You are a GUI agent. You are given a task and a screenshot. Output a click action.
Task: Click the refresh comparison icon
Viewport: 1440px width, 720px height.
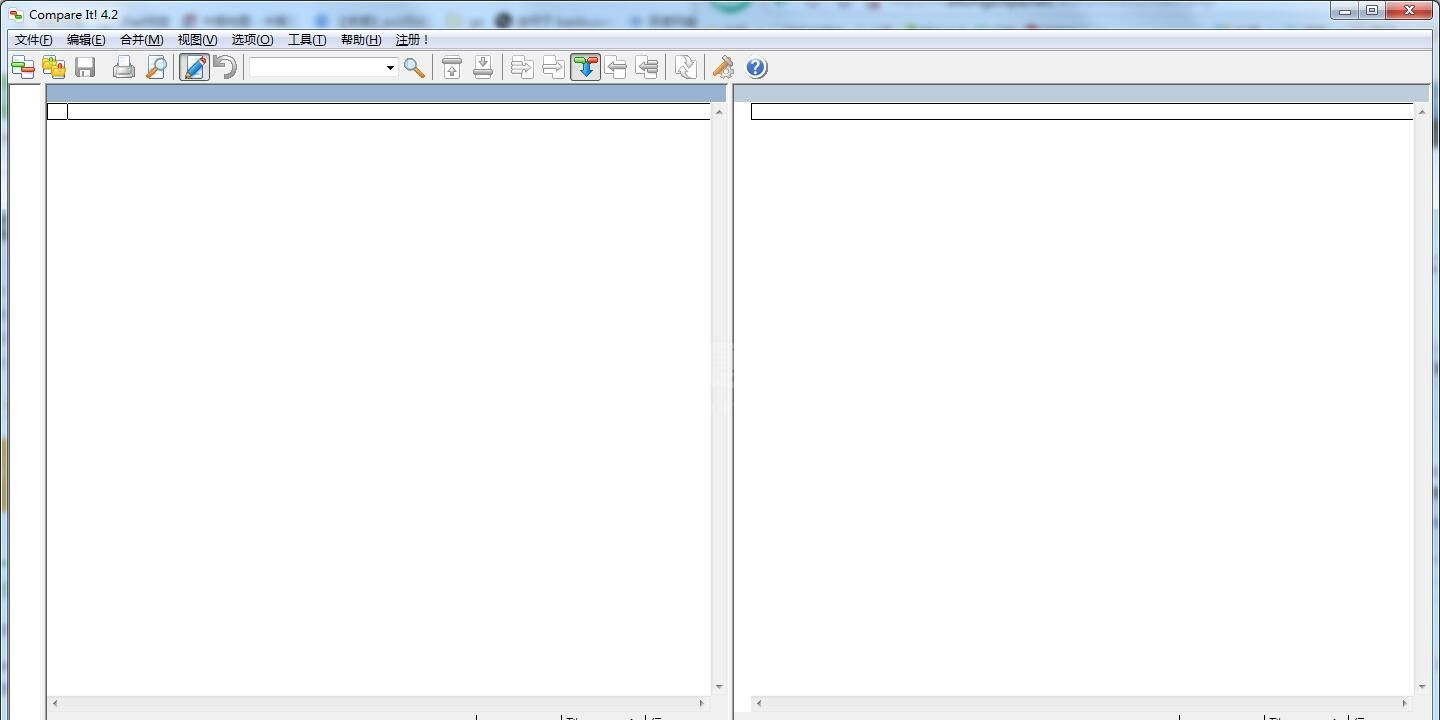point(685,67)
